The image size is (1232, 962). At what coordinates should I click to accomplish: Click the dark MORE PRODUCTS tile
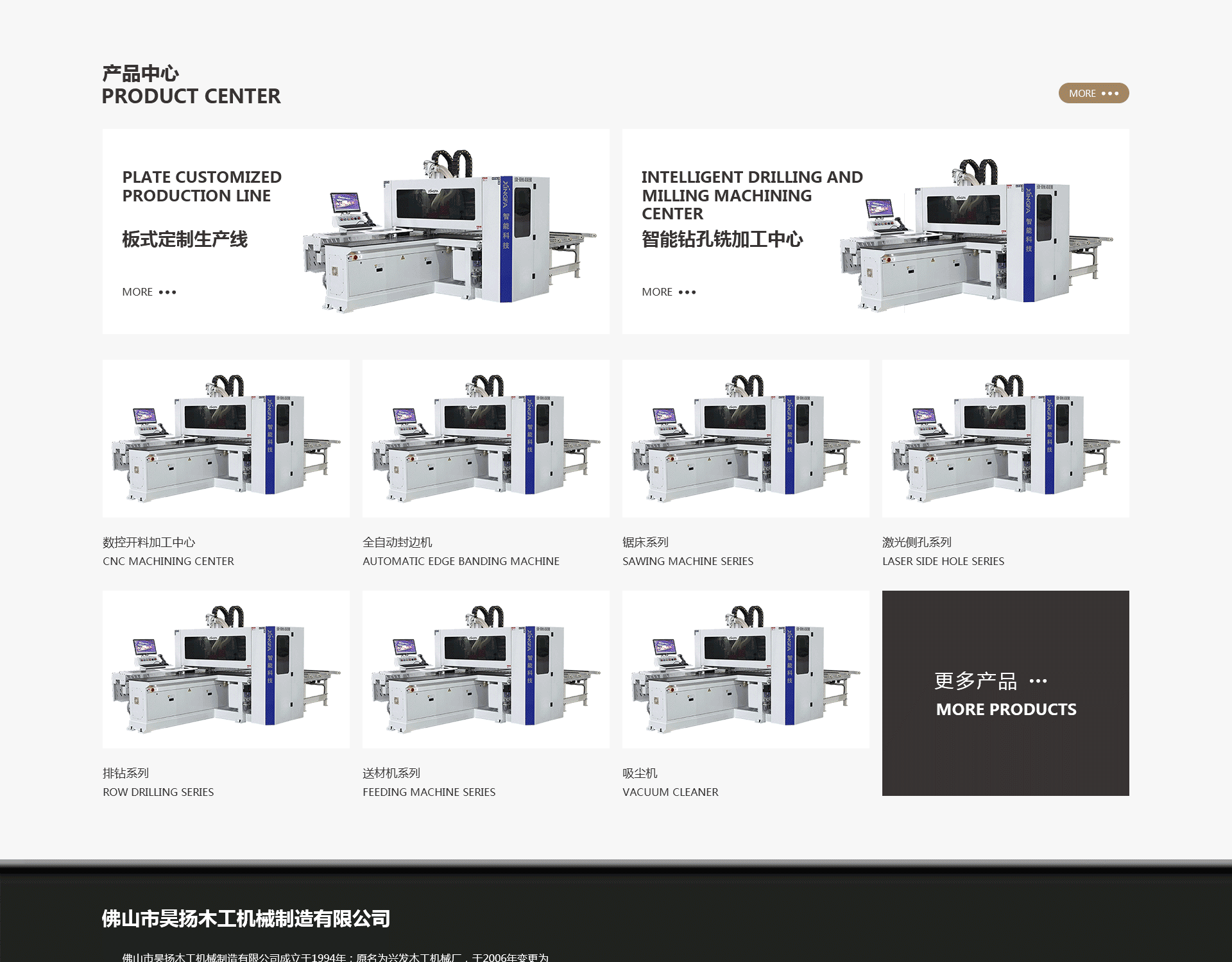click(1005, 693)
